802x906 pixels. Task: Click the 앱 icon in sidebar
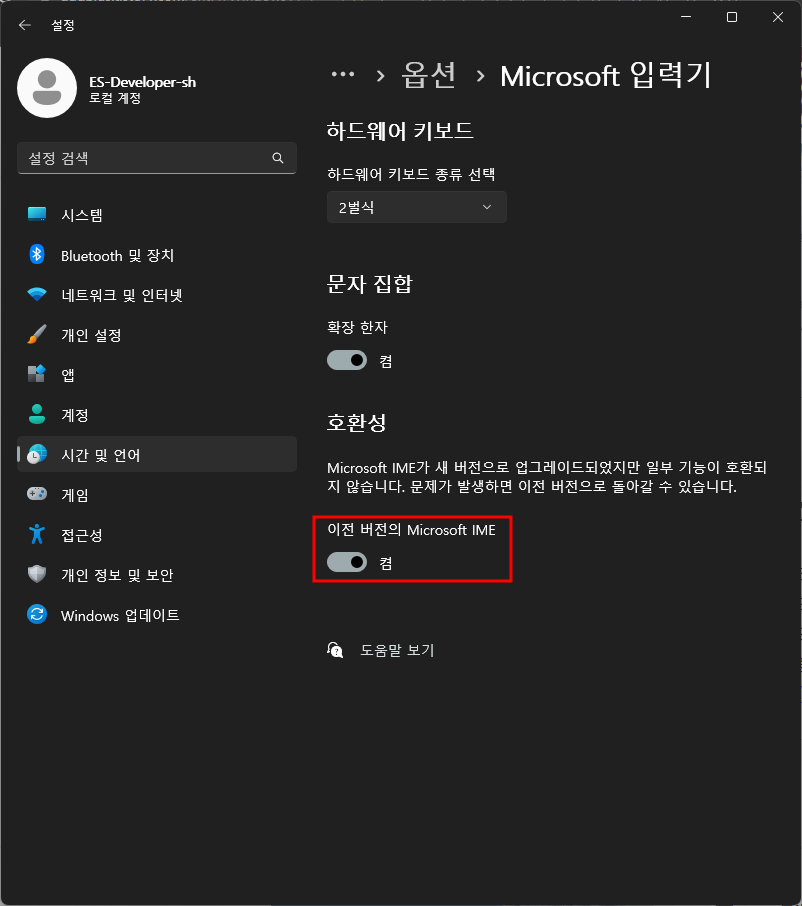37,374
